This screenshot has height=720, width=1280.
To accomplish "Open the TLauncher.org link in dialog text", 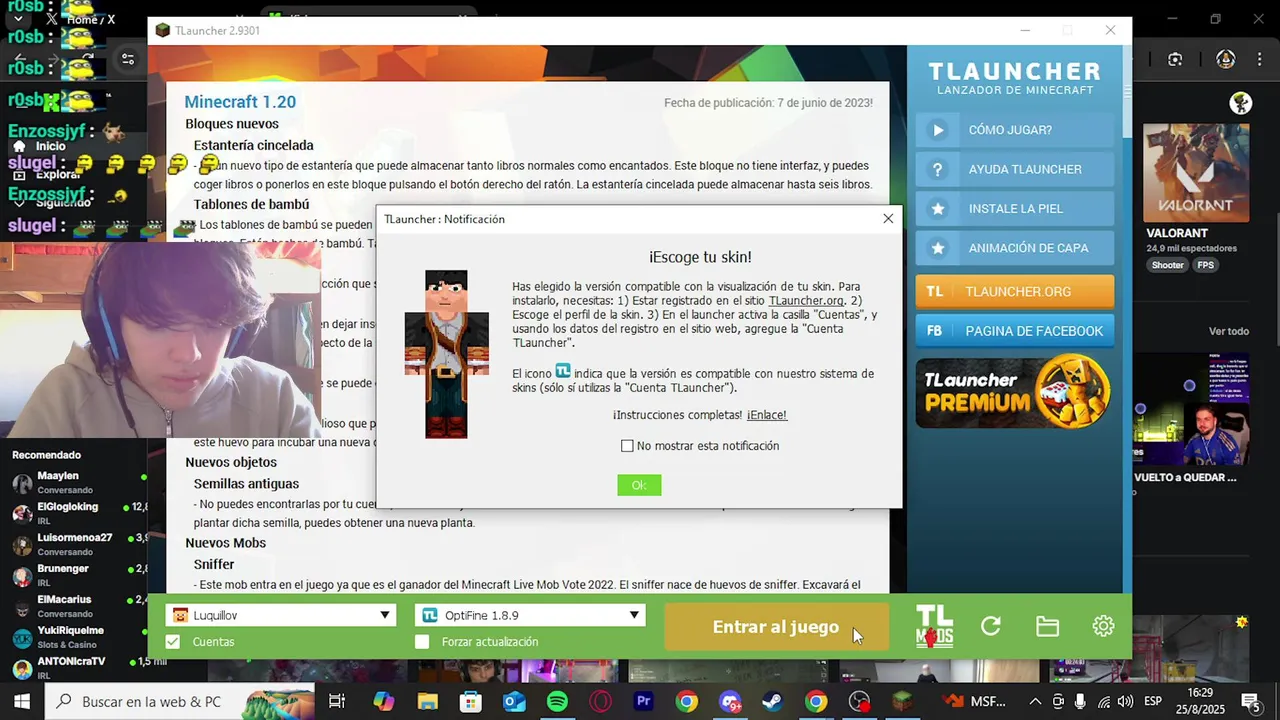I will [x=806, y=301].
